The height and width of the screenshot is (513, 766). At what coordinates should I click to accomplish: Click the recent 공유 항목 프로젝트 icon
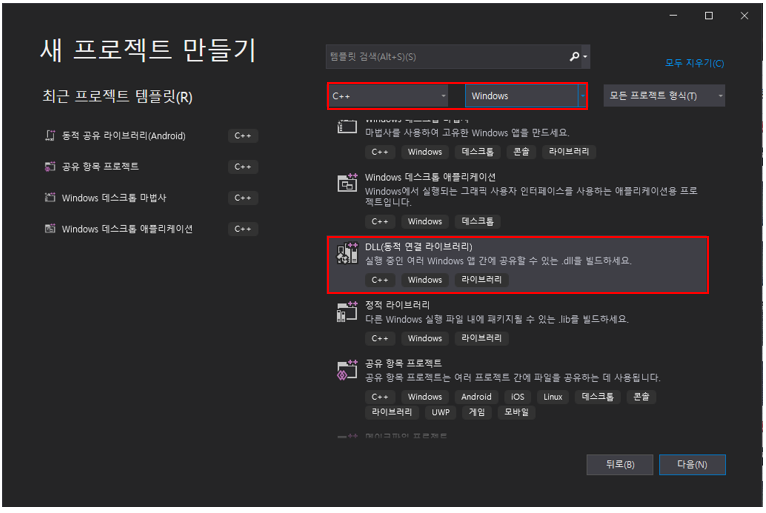pyautogui.click(x=50, y=167)
